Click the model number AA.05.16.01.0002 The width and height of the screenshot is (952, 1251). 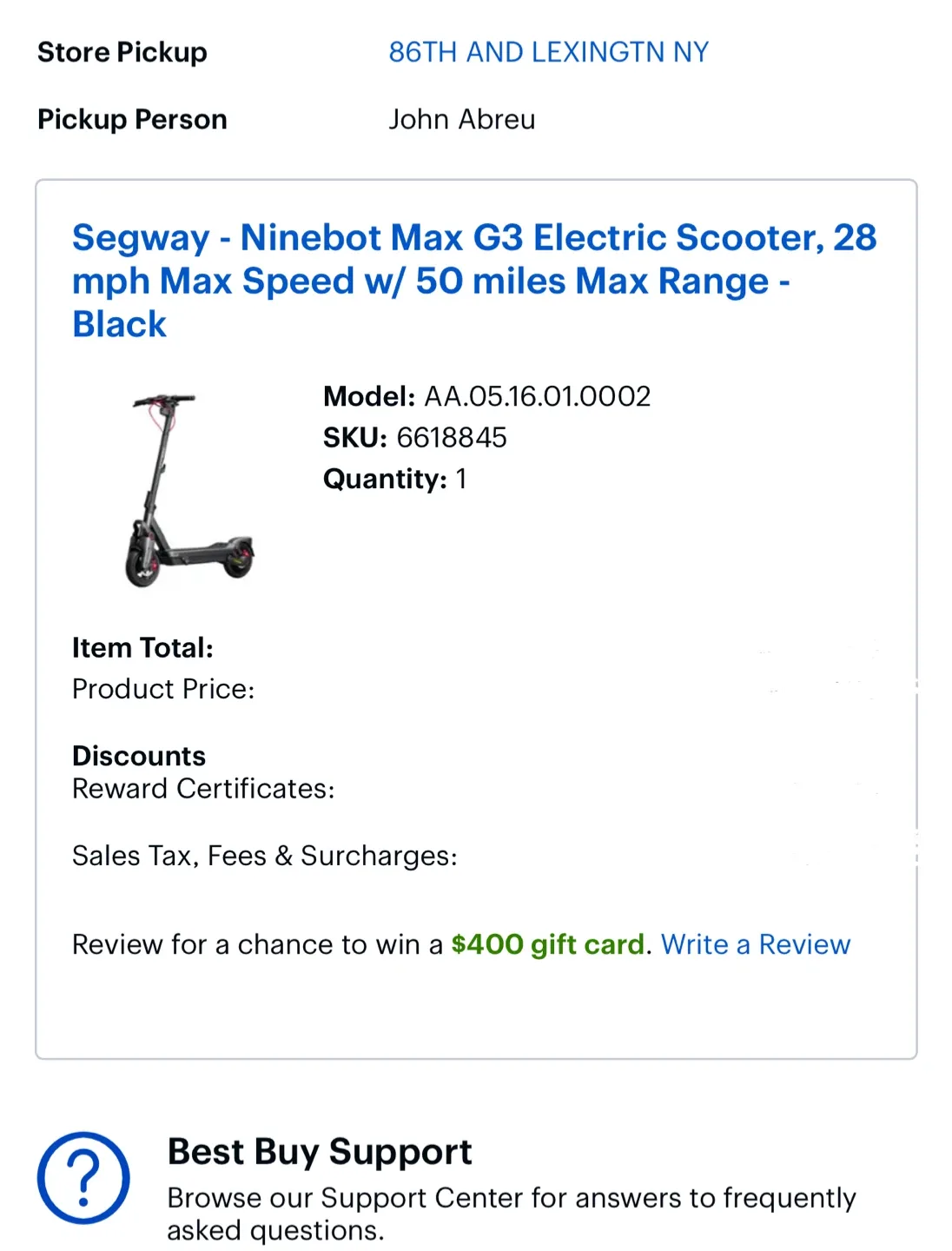(537, 397)
